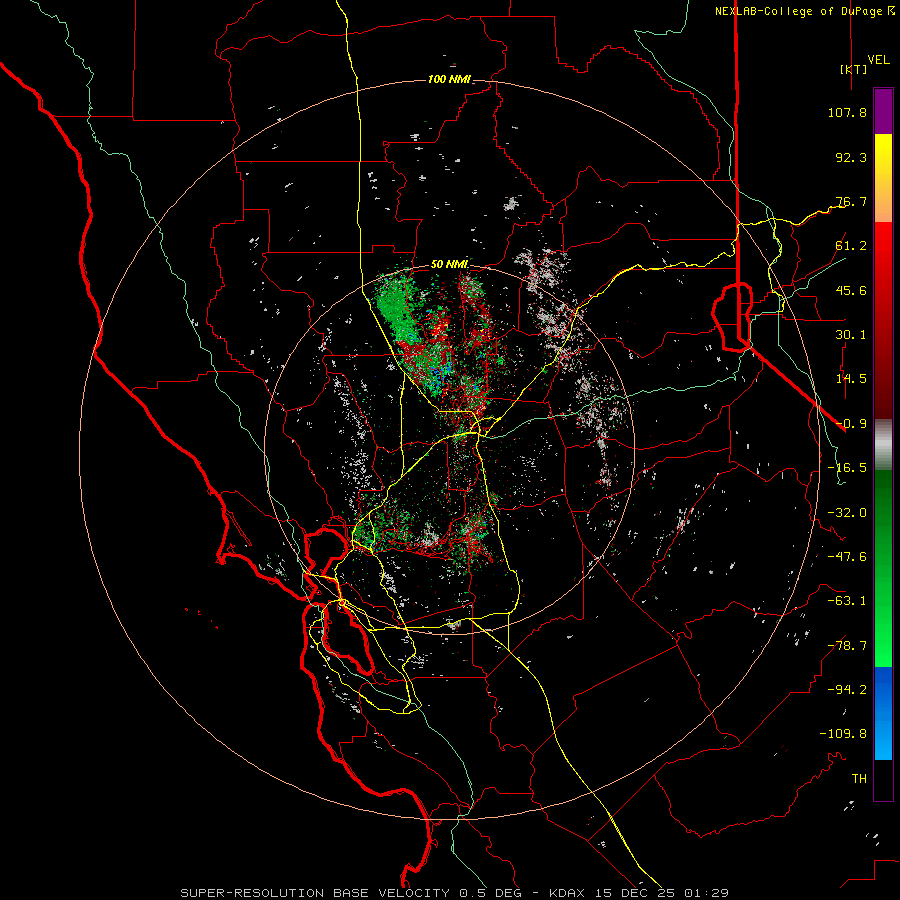
Task: Click the -63.1 velocity scale value
Action: point(847,601)
